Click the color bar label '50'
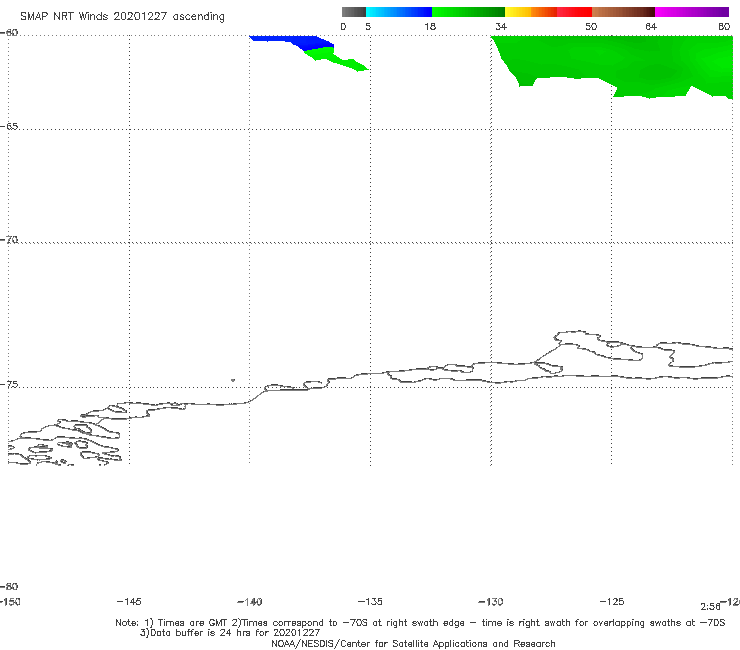This screenshot has width=740, height=650. pyautogui.click(x=591, y=27)
